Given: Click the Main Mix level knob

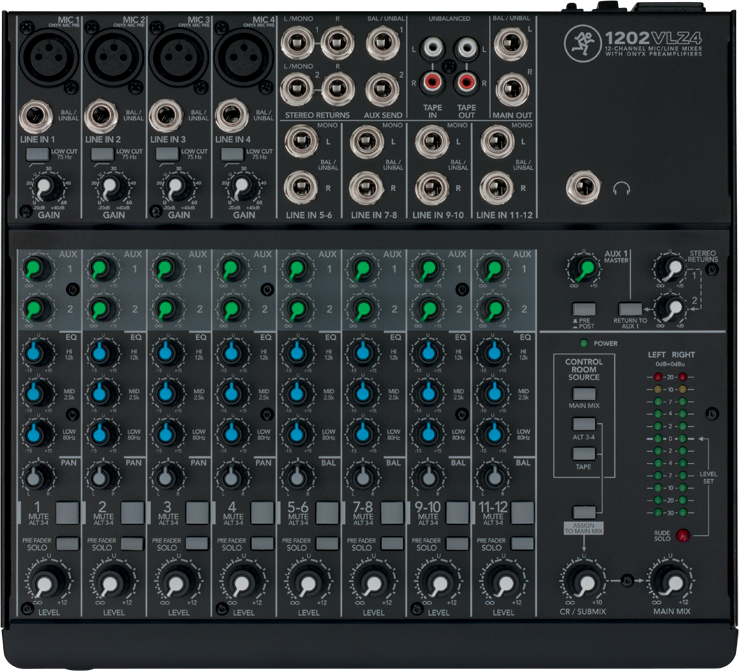Looking at the screenshot, I should tap(670, 582).
